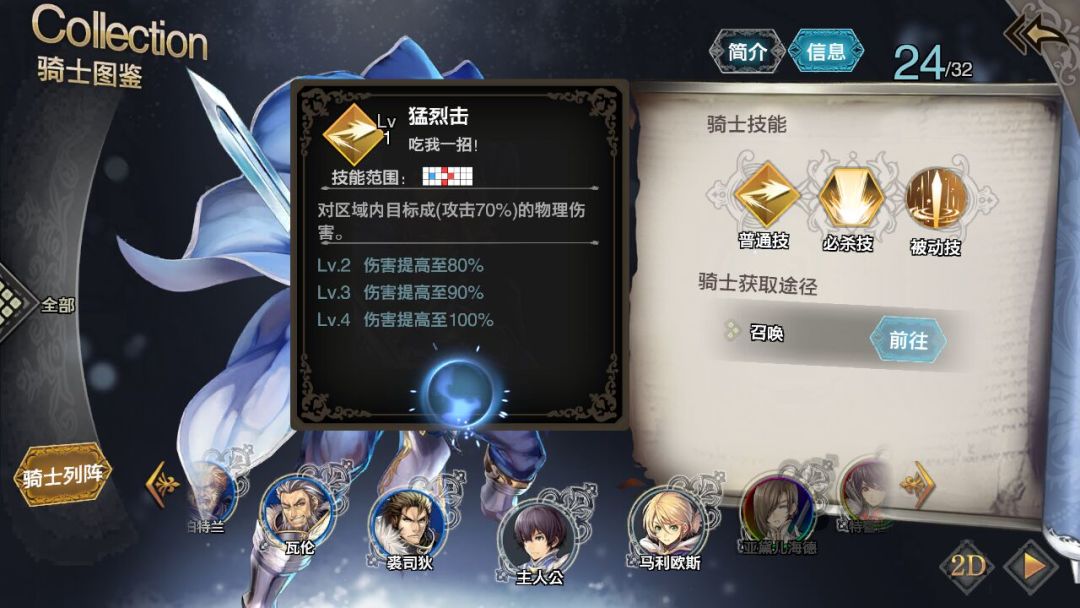This screenshot has height=608, width=1080.
Task: Select the 普通技 skill icon
Action: click(x=766, y=195)
